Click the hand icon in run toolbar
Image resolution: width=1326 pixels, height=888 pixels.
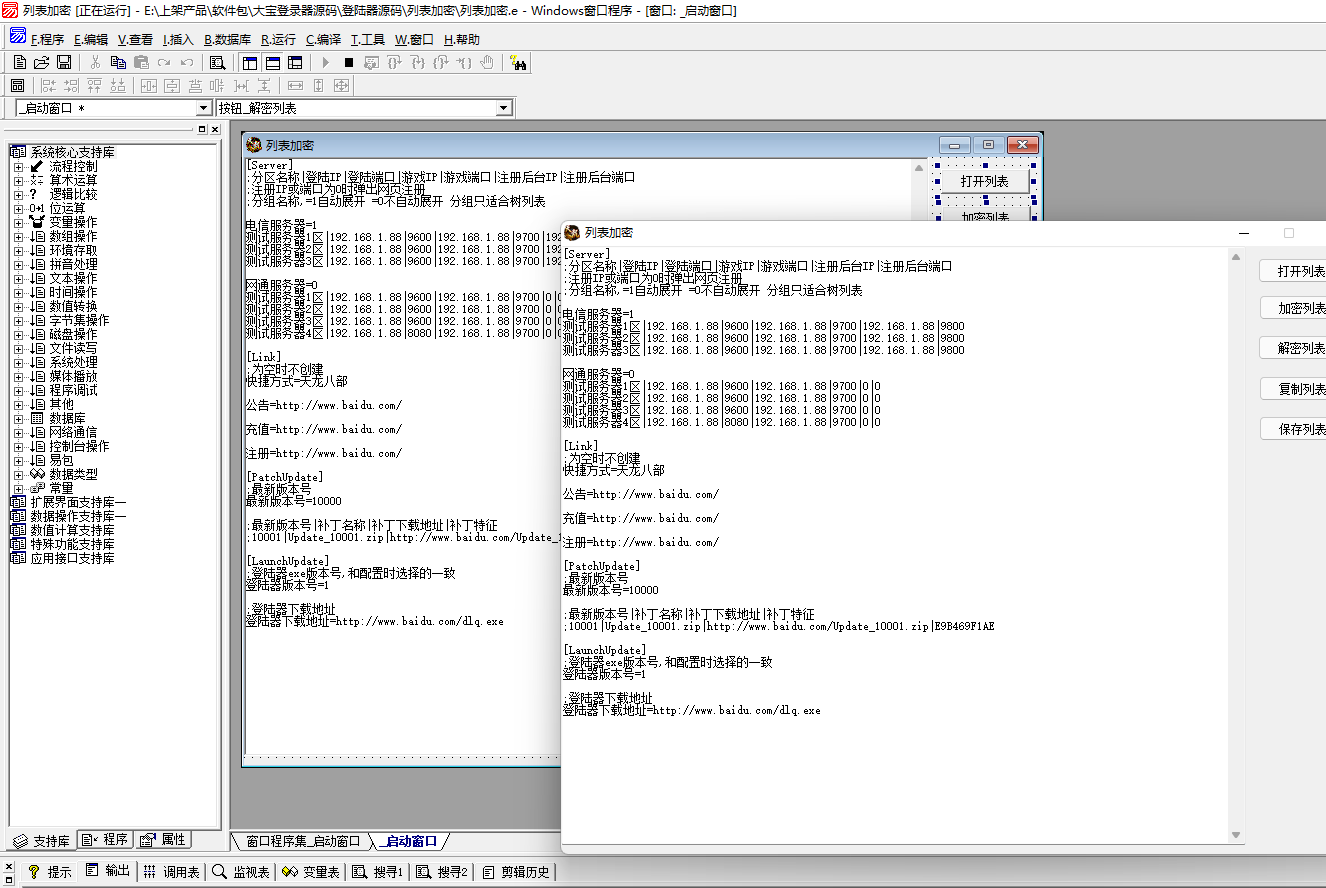(487, 63)
